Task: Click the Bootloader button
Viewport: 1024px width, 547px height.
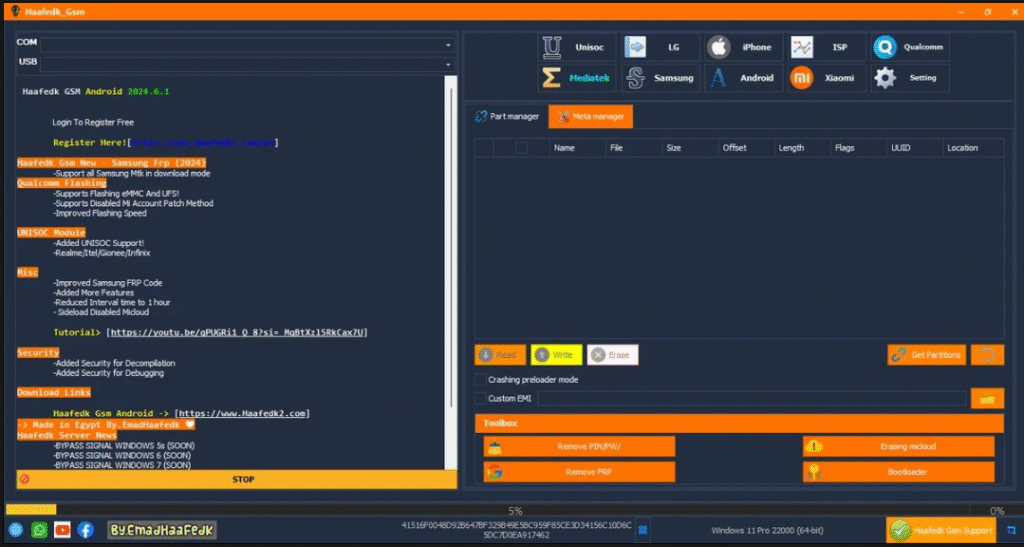Action: pos(899,472)
